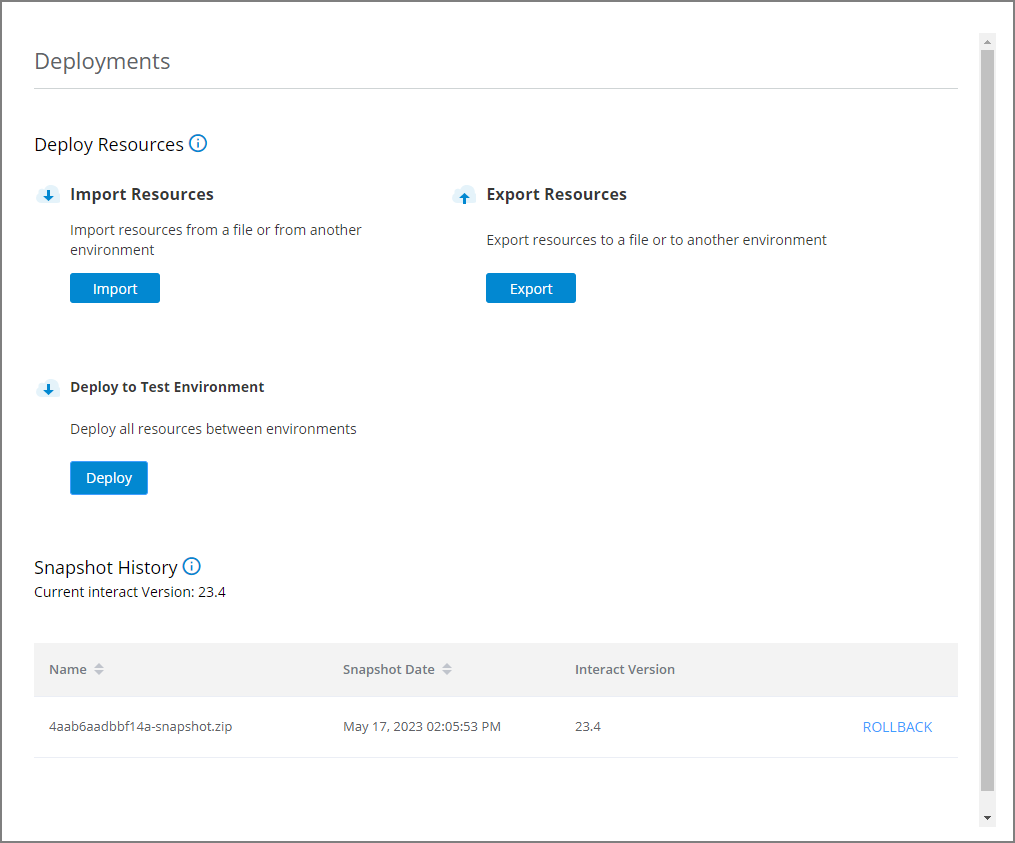This screenshot has height=843, width=1015.
Task: Click the Import Resources heading
Action: click(x=142, y=194)
